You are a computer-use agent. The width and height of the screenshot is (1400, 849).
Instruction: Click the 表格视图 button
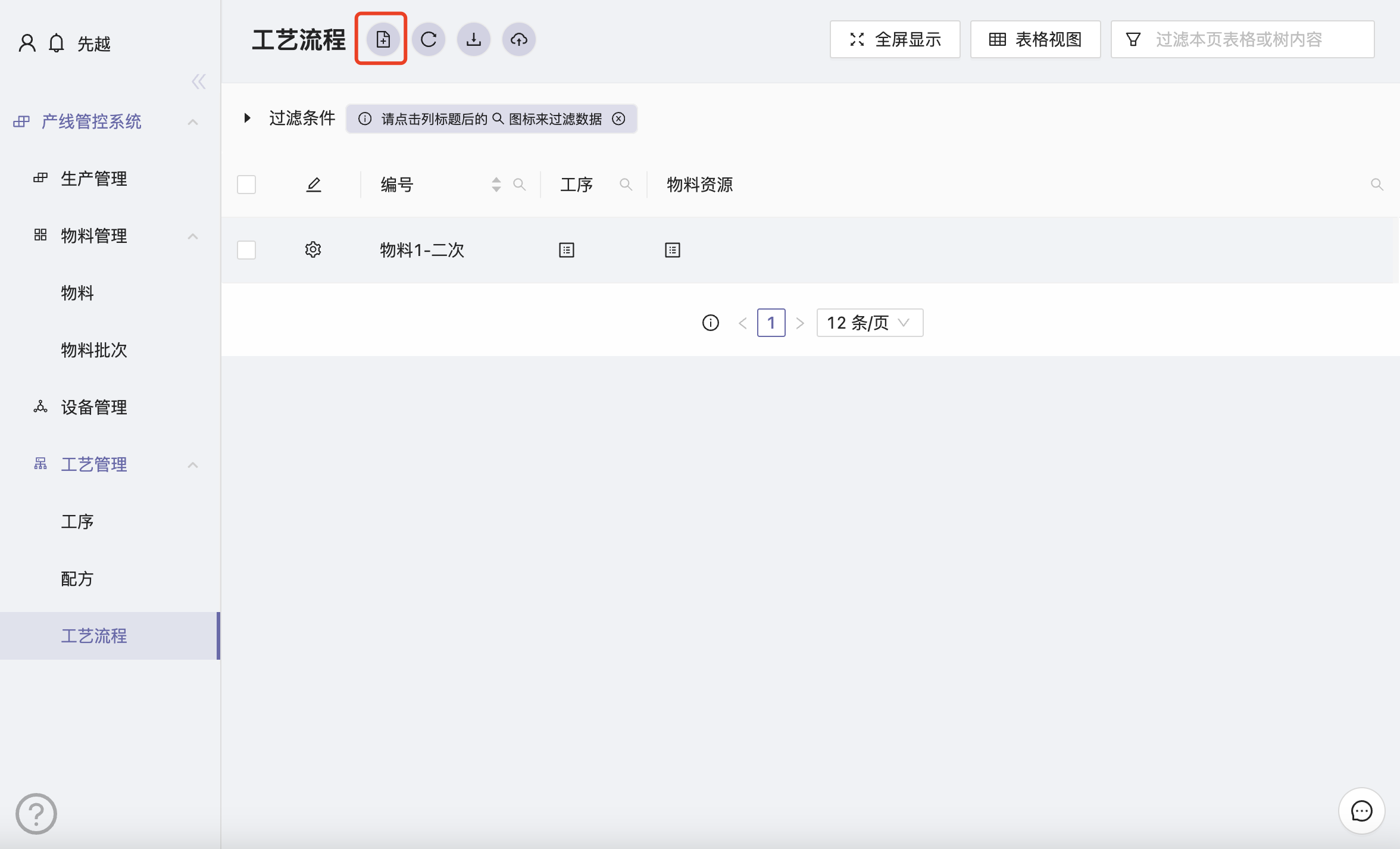pos(1036,39)
